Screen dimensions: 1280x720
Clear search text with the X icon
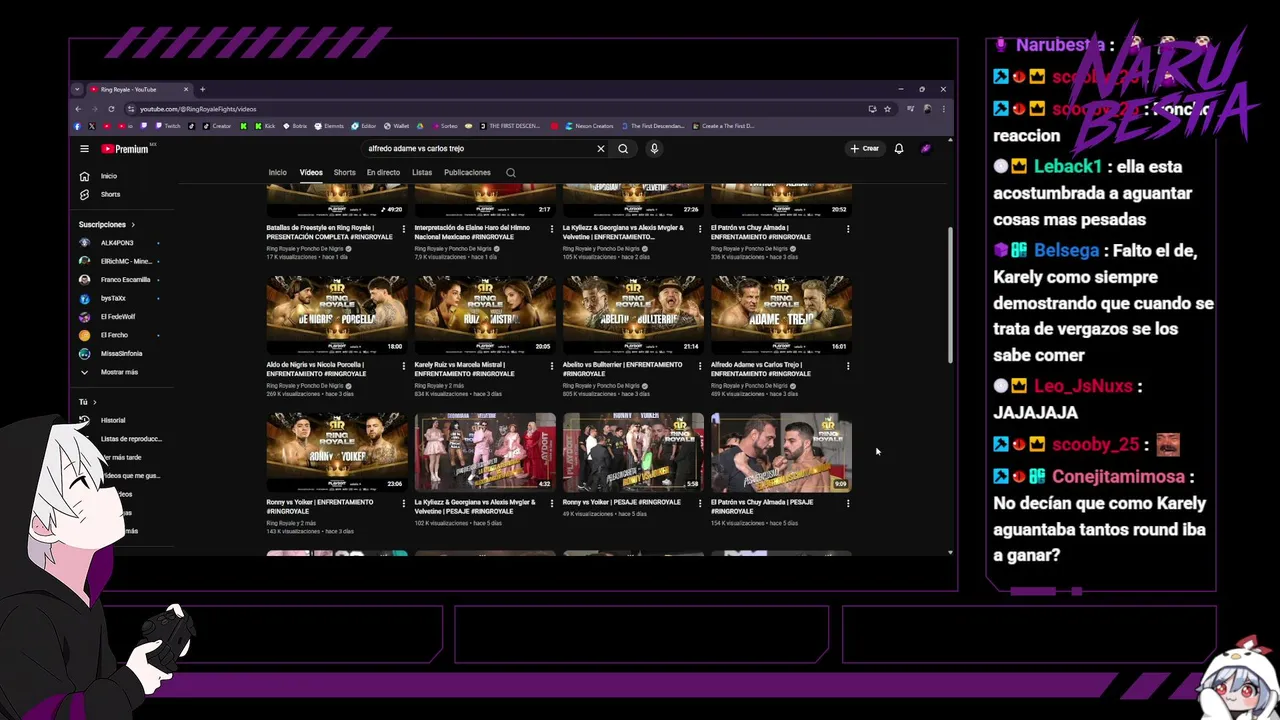point(601,149)
